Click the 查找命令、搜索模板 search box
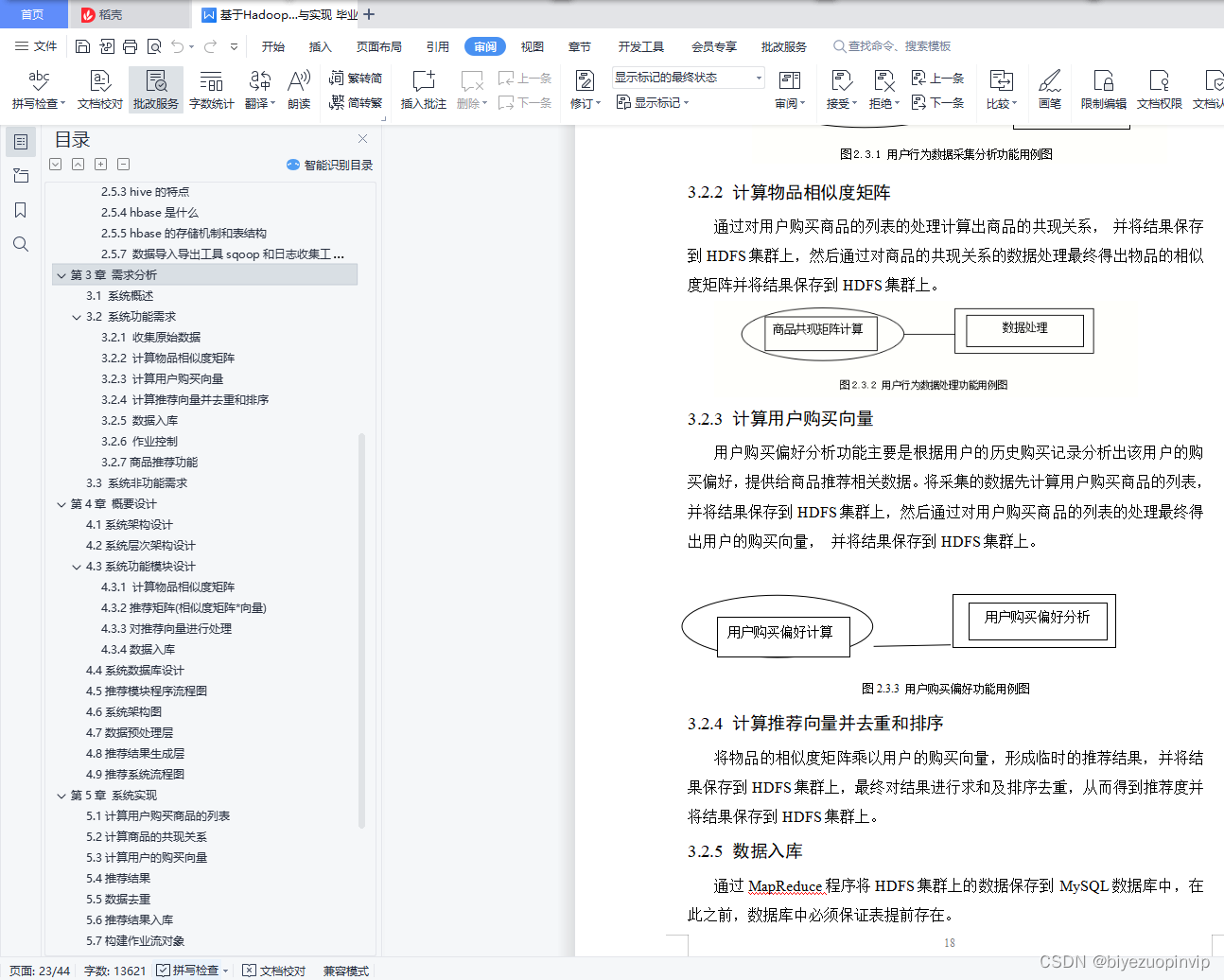1224x980 pixels. point(892,46)
